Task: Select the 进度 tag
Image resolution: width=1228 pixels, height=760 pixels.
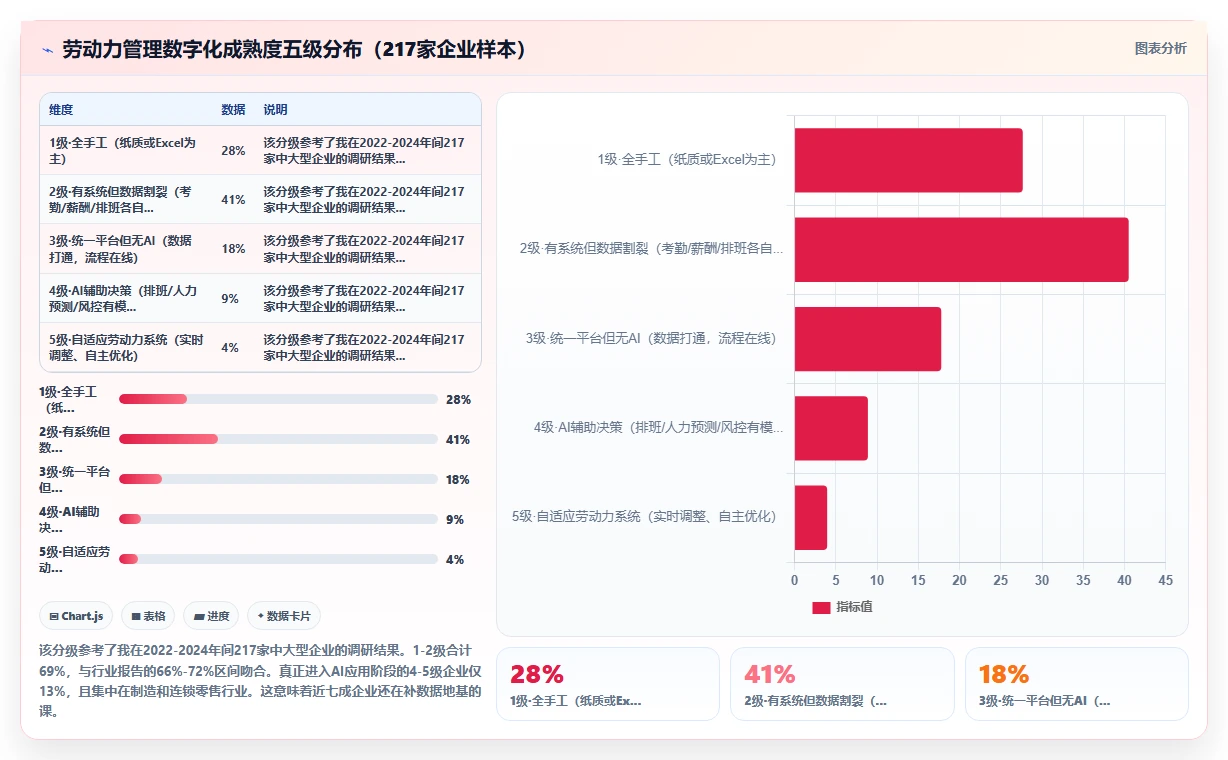Action: pyautogui.click(x=211, y=616)
